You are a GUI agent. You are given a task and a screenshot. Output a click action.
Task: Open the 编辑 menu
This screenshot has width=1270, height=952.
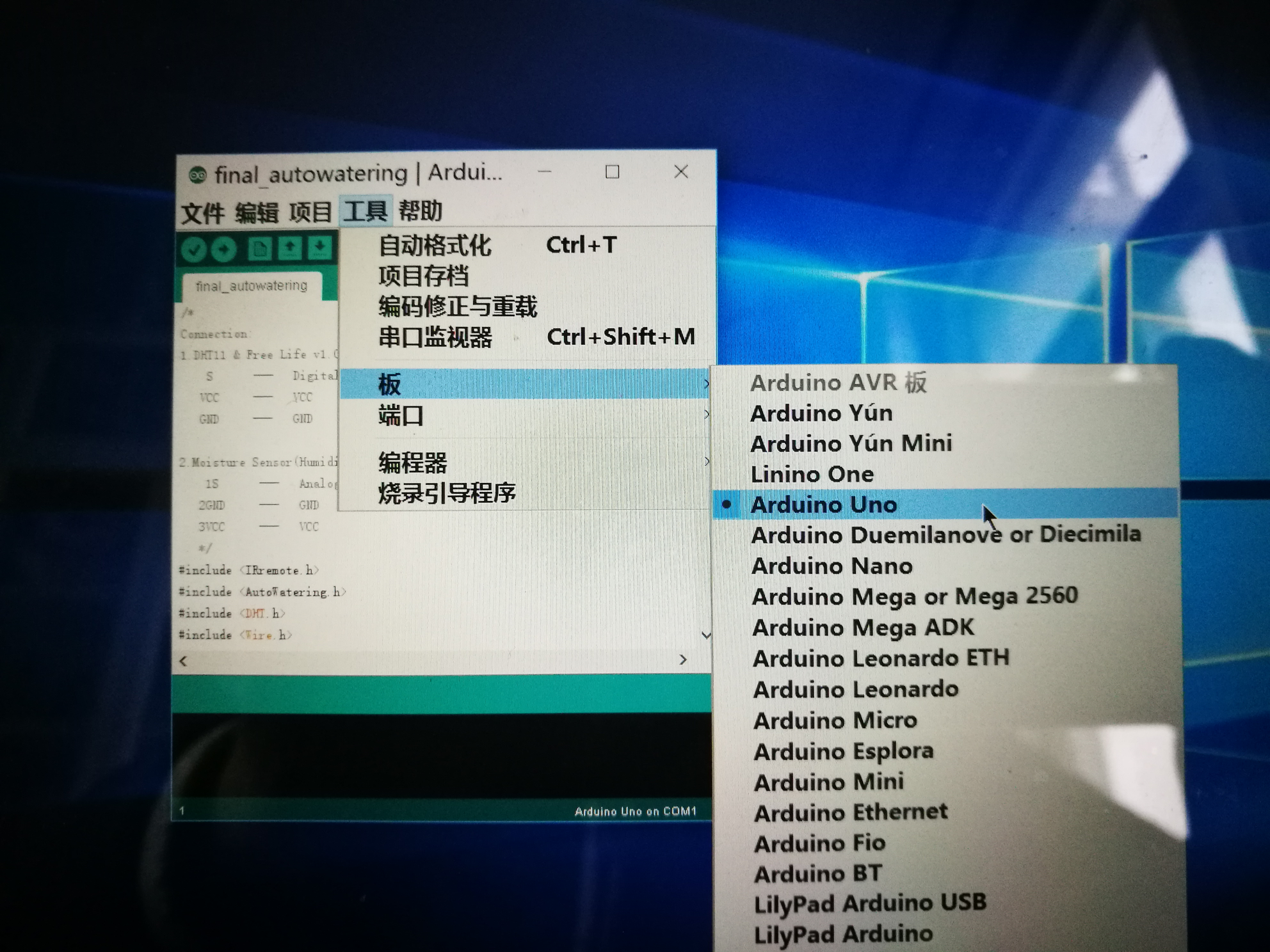point(256,212)
